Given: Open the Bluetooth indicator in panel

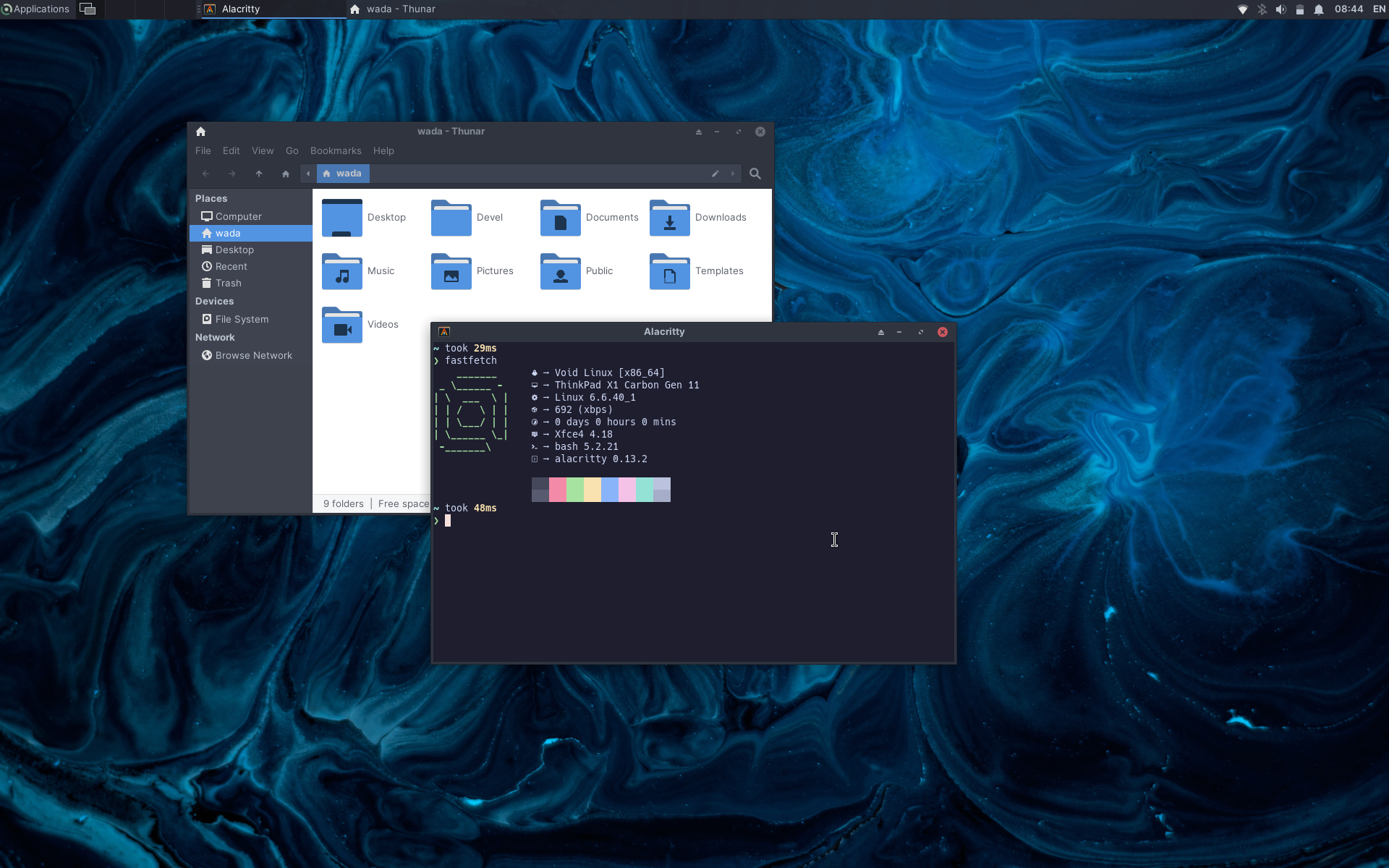Looking at the screenshot, I should [x=1262, y=9].
